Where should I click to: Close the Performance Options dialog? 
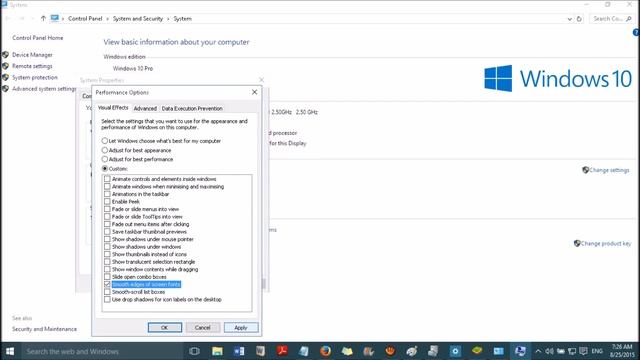(254, 92)
